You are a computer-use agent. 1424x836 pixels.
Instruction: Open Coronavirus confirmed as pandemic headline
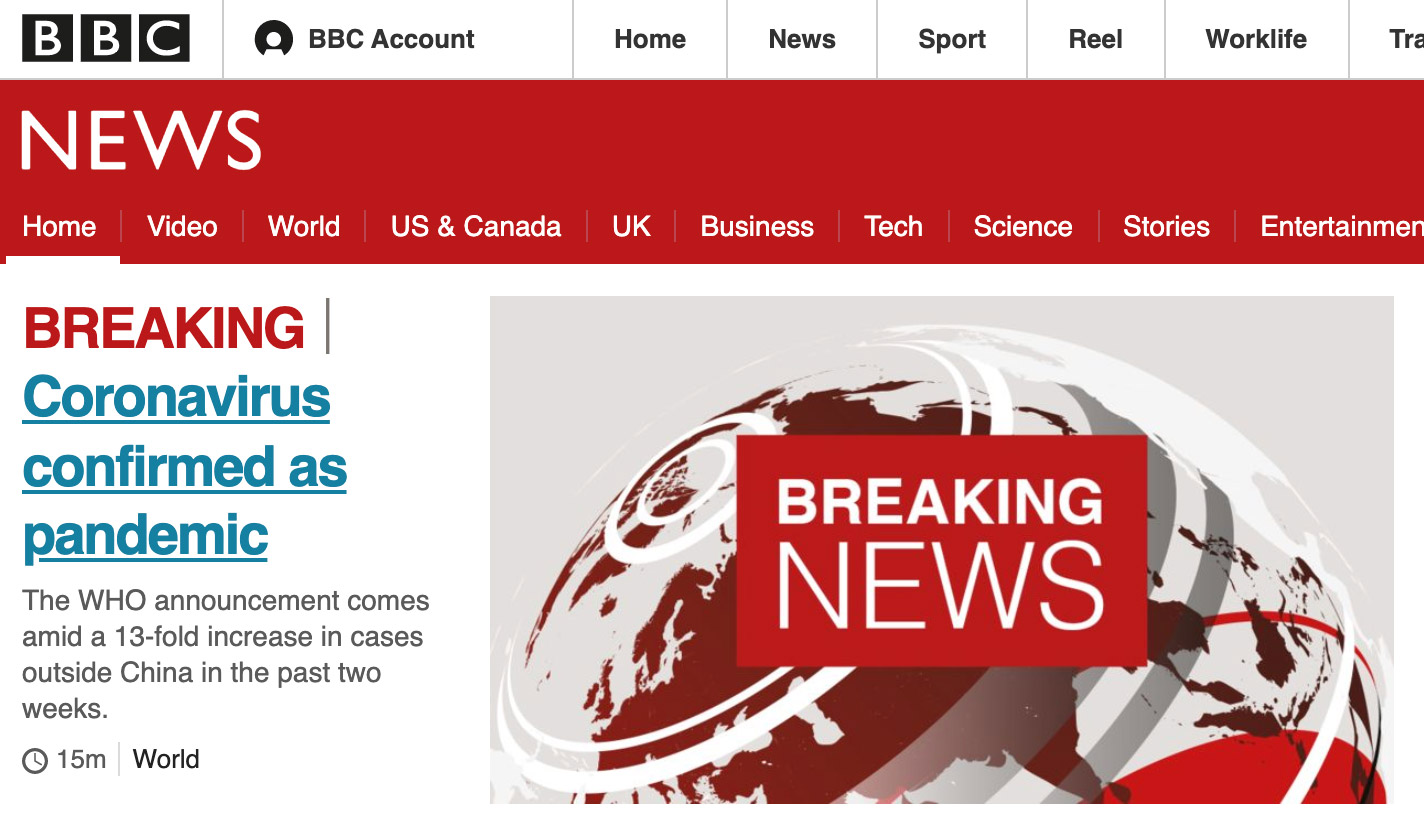(x=185, y=466)
